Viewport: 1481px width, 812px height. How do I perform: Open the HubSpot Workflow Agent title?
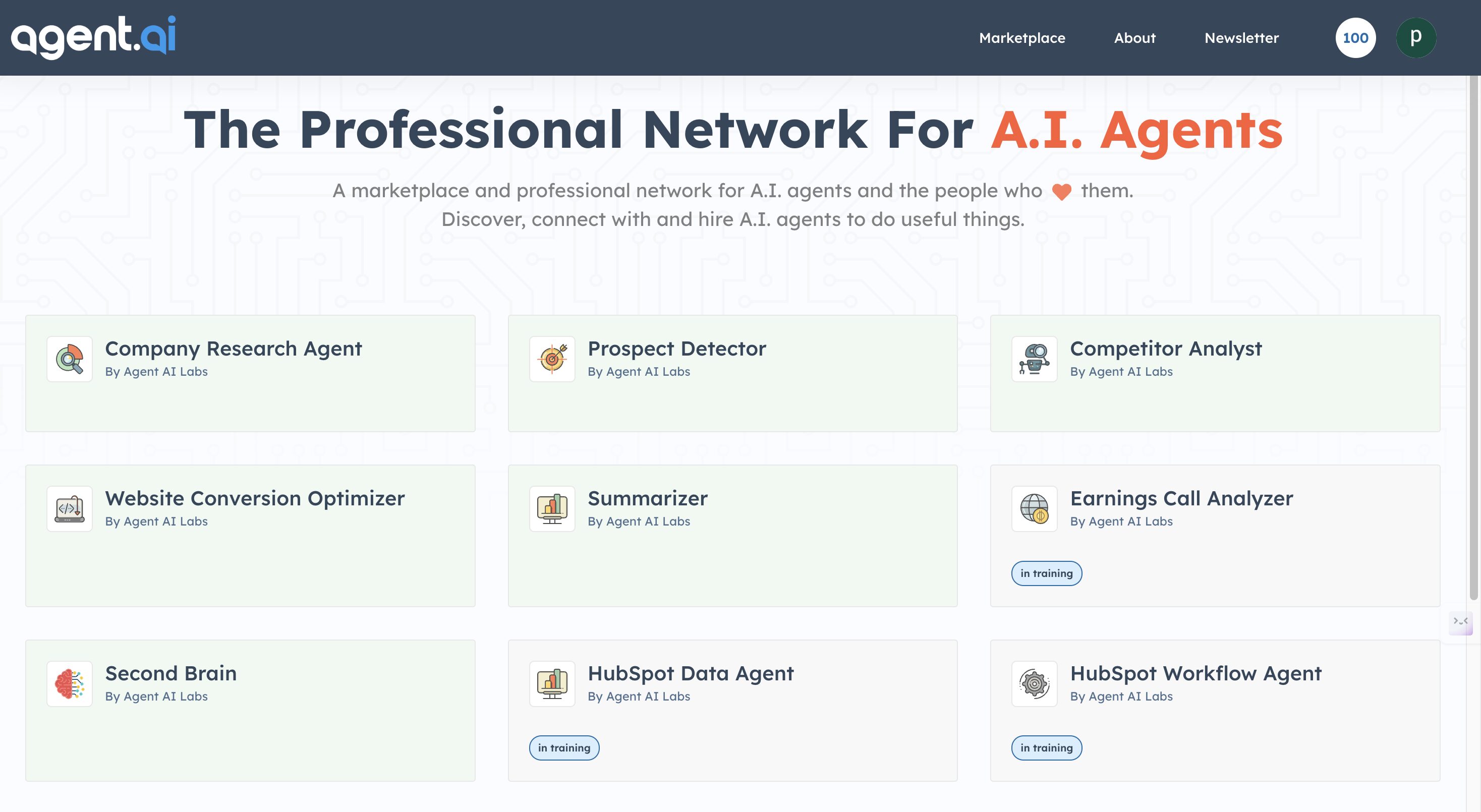(x=1195, y=673)
